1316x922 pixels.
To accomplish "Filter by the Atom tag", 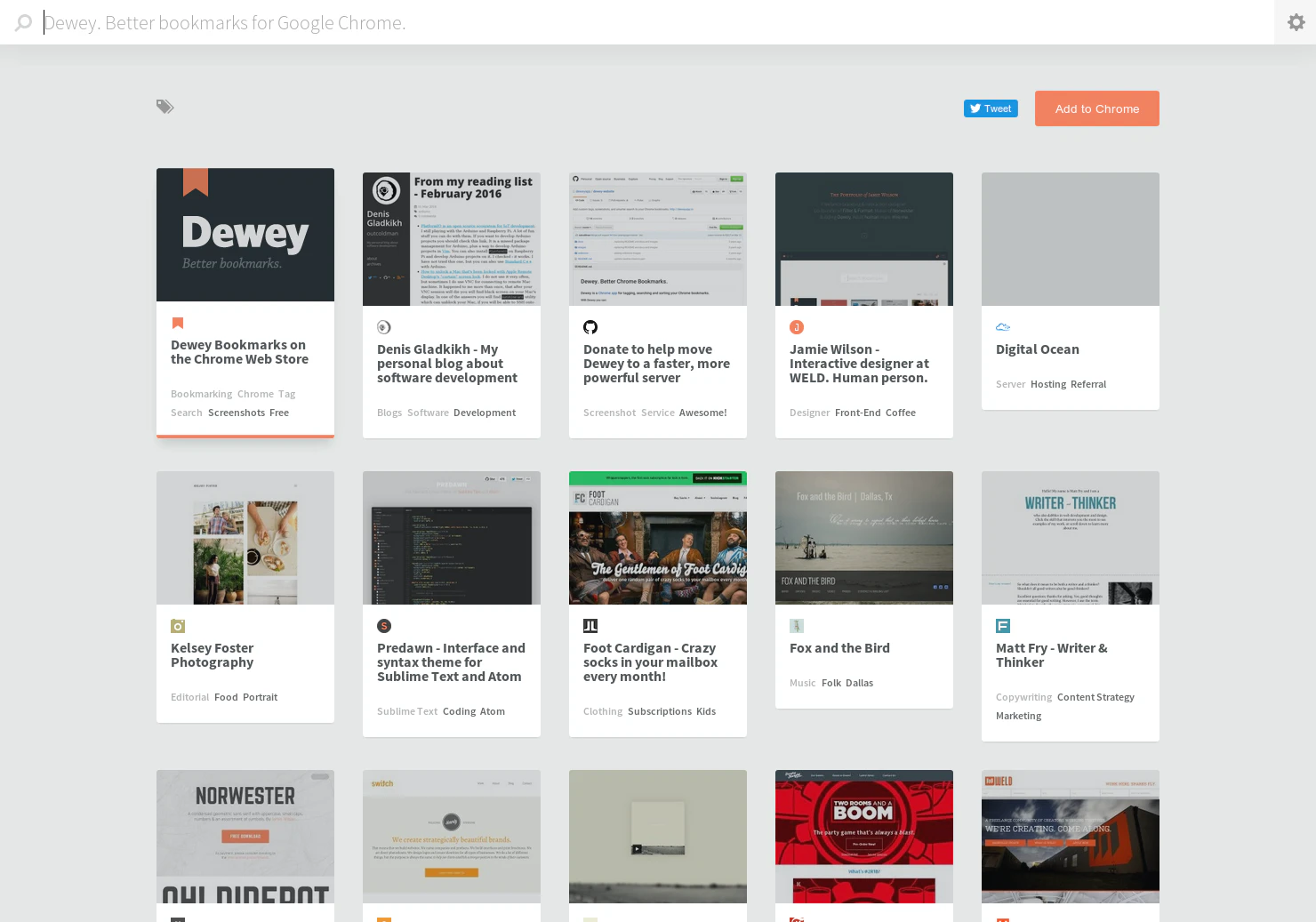I will [493, 711].
